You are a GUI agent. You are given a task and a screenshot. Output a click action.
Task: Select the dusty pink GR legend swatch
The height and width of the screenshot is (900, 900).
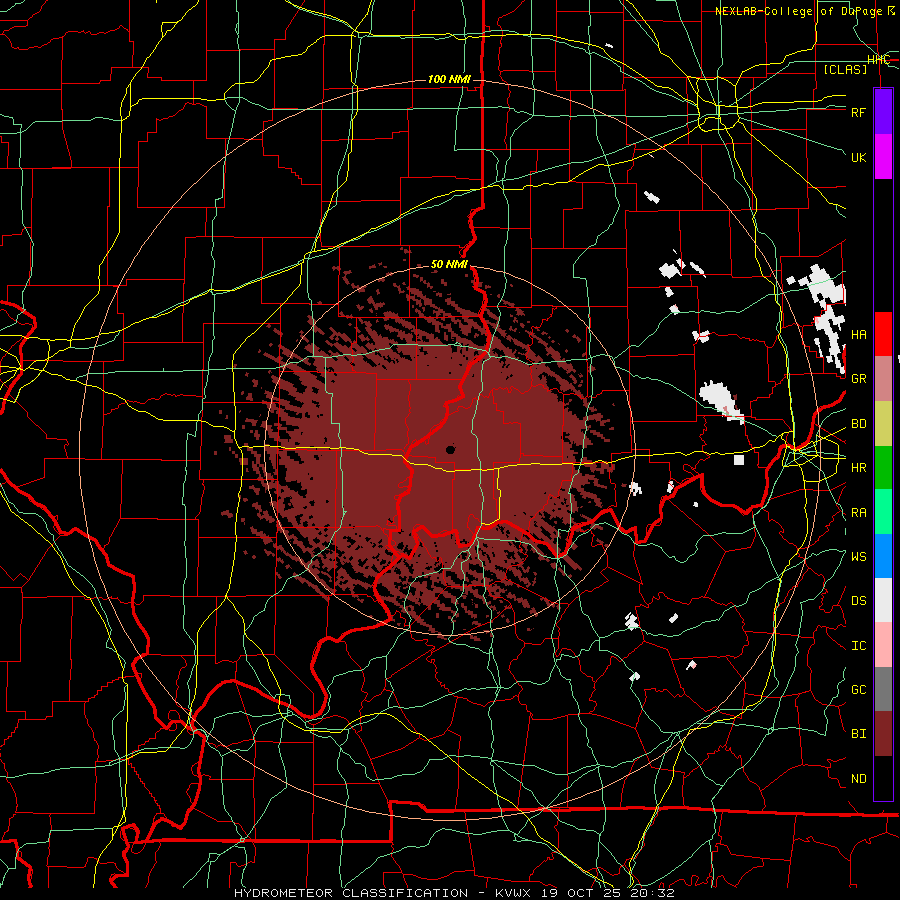(883, 379)
